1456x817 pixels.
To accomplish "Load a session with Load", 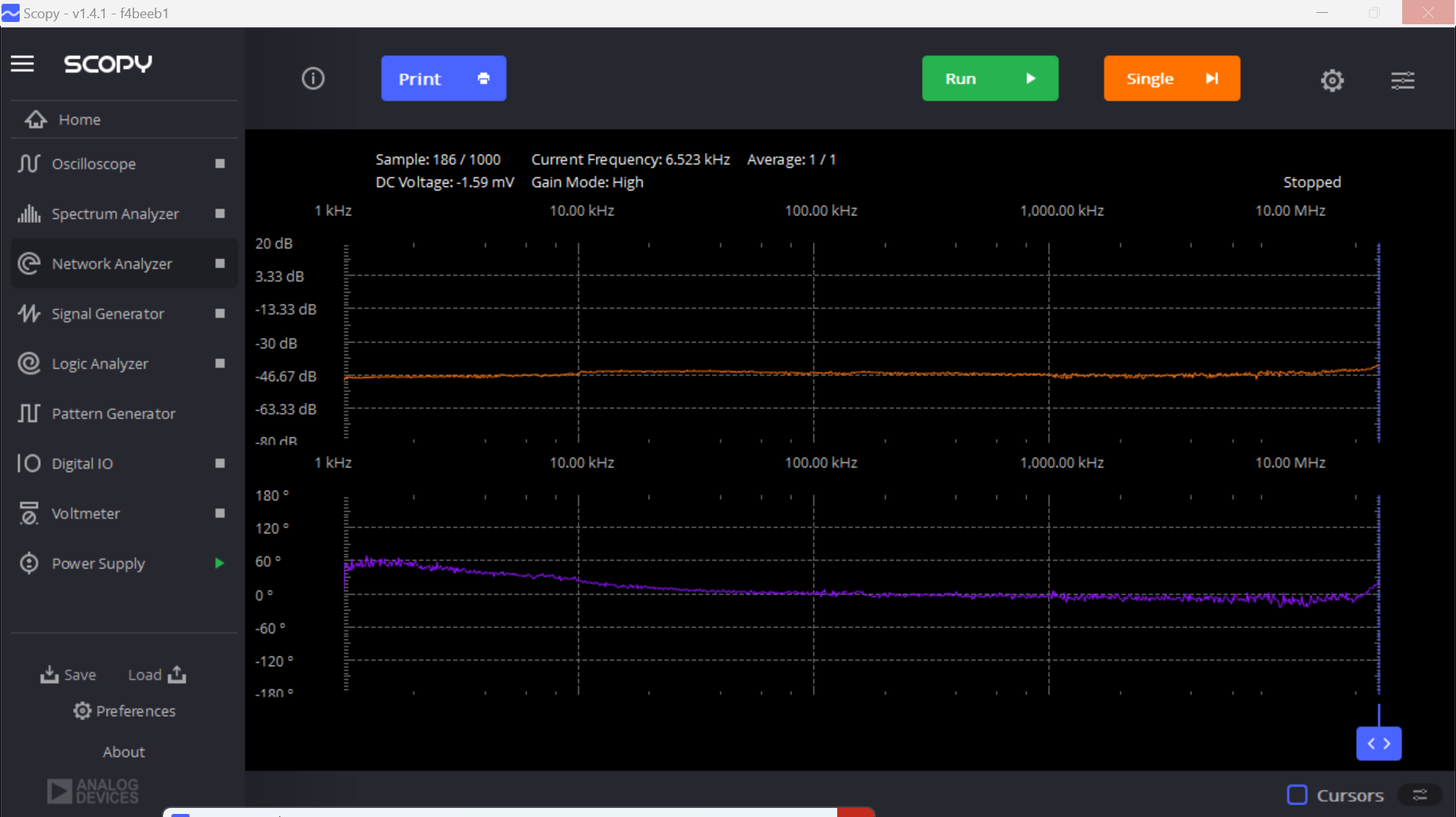I will coord(157,675).
